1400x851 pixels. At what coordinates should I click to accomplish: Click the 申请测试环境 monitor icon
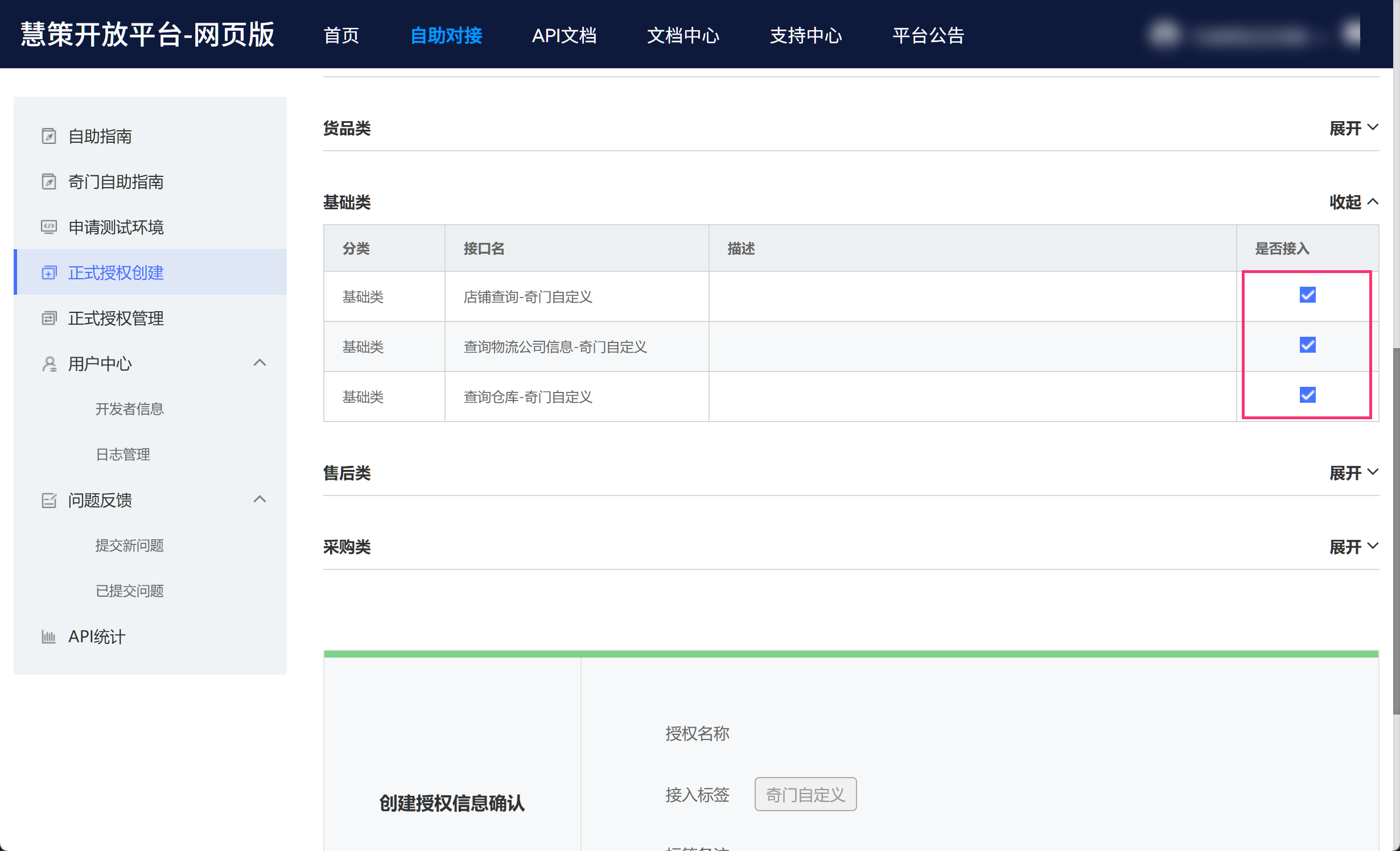49,227
